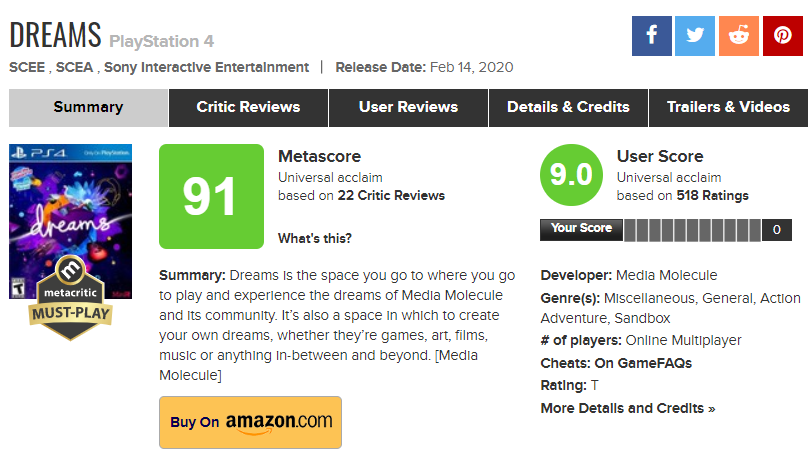Switch to the Critic Reviews tab

pyautogui.click(x=248, y=107)
